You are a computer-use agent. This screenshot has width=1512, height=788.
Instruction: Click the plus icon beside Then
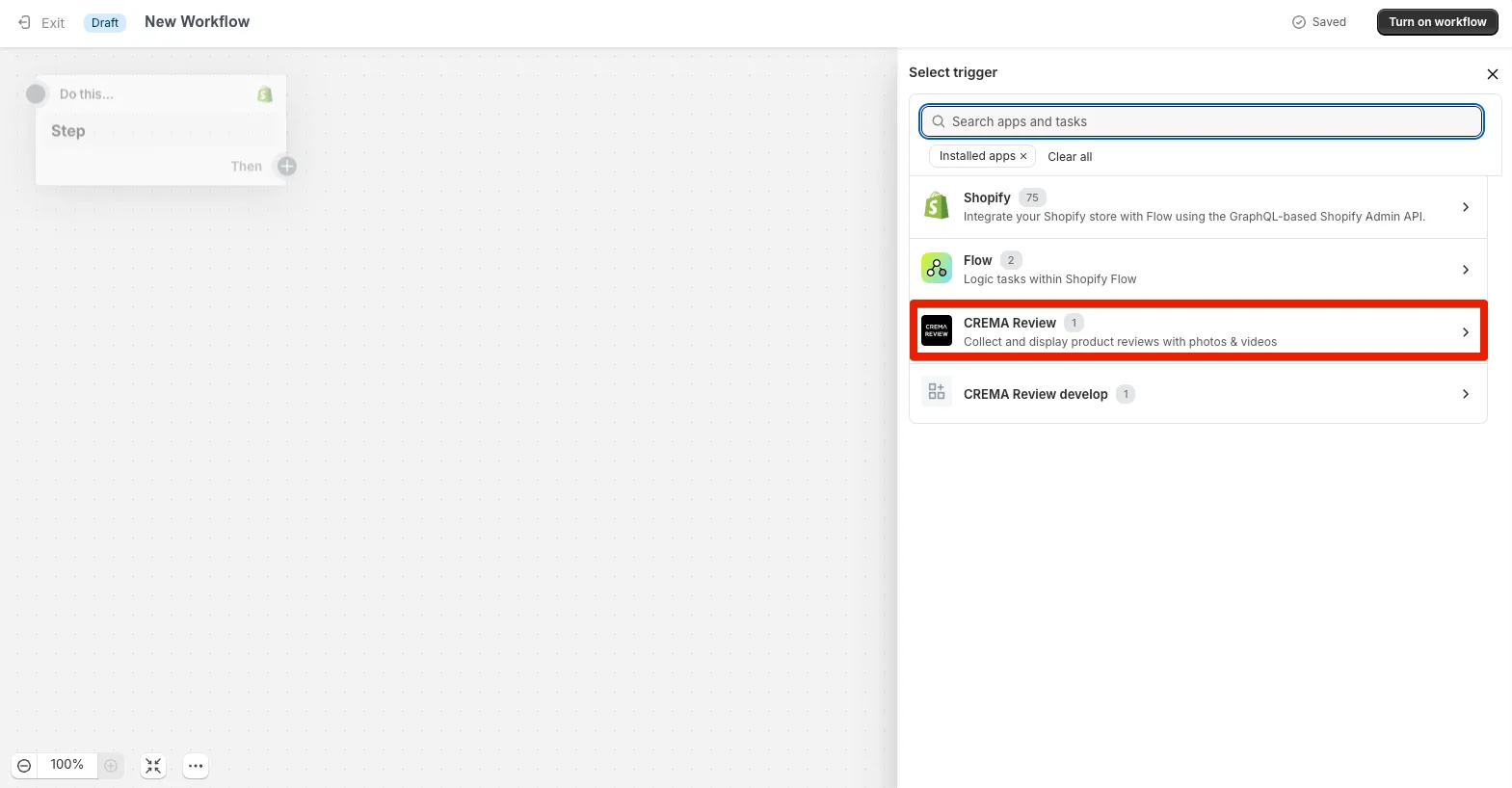pyautogui.click(x=287, y=167)
